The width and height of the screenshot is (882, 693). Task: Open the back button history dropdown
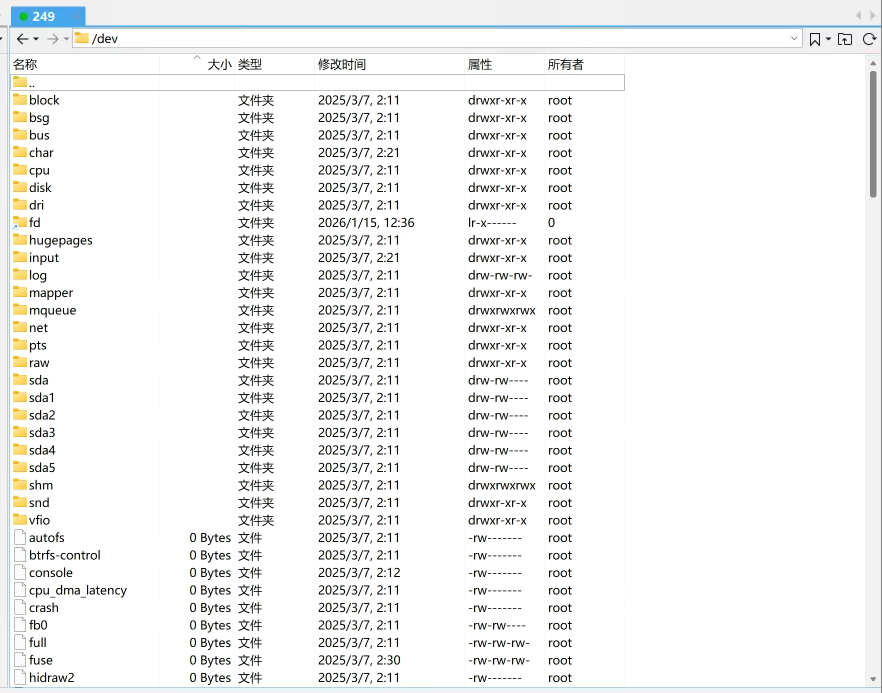[36, 39]
